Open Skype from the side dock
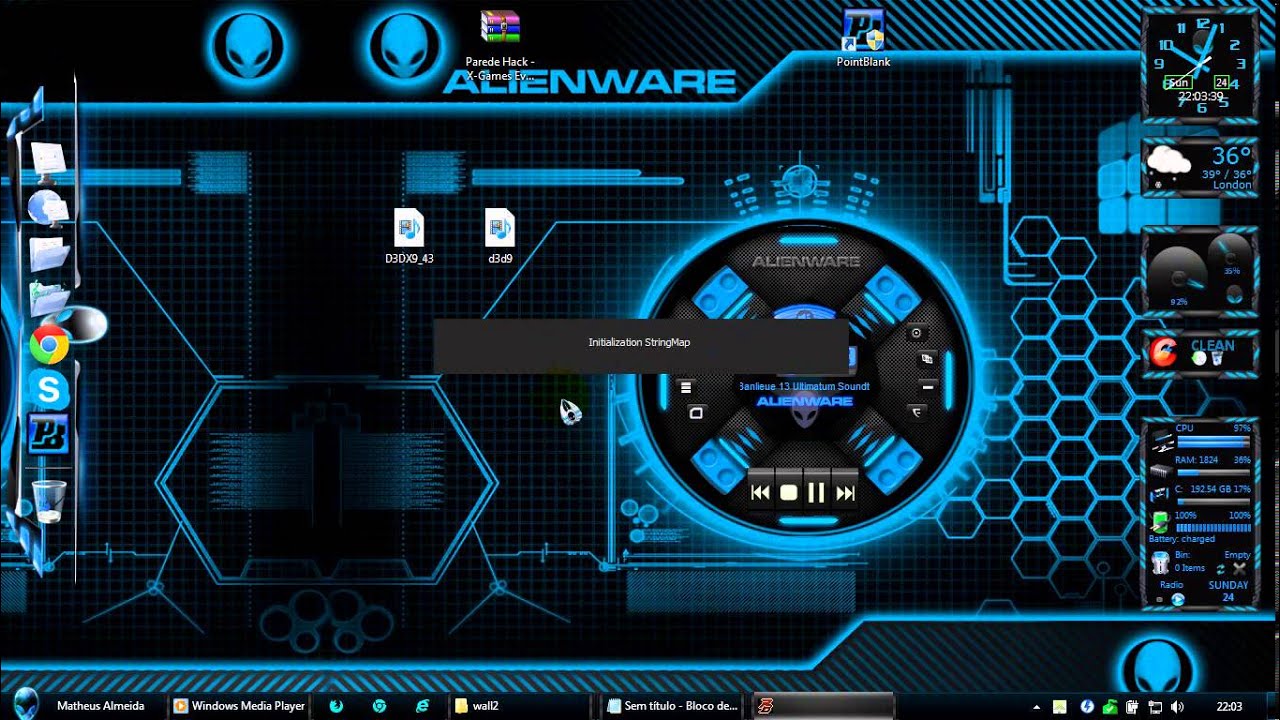 49,388
